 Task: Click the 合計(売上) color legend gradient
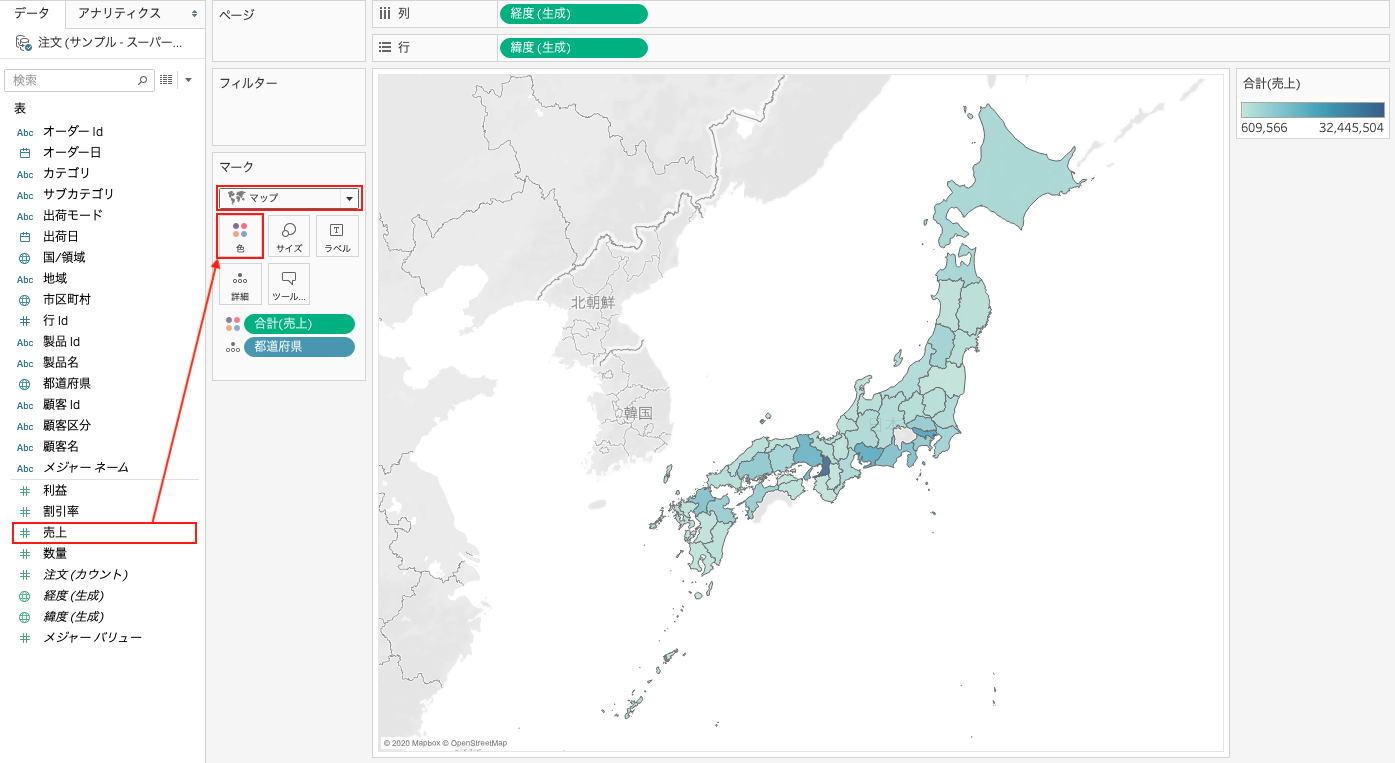1312,110
